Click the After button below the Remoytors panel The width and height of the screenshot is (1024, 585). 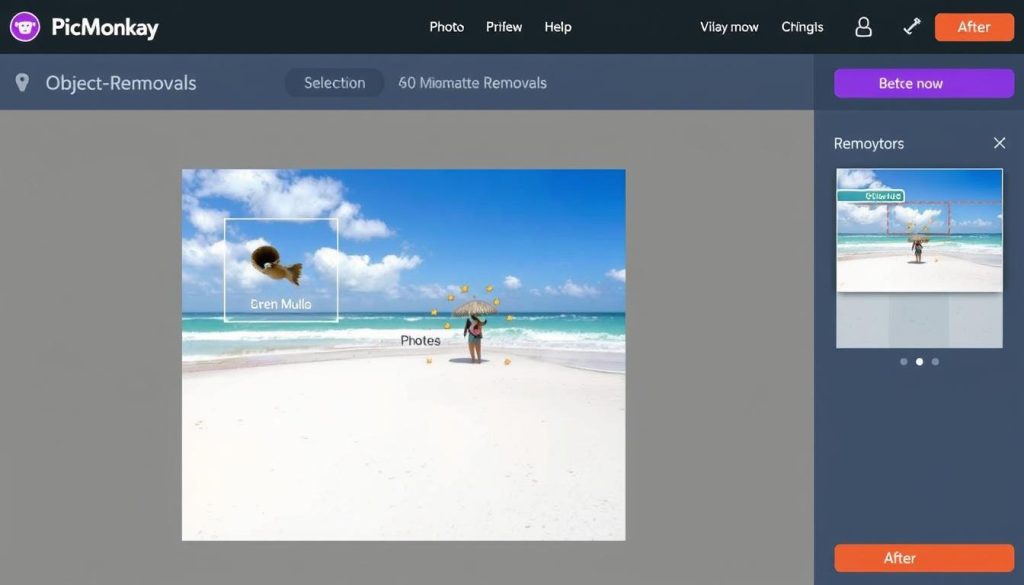923,558
